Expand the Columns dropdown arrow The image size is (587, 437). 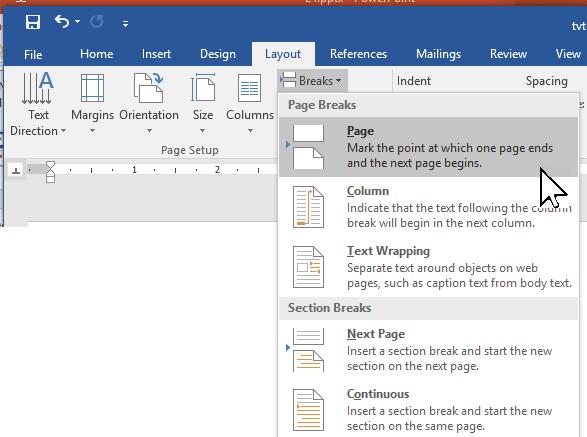(250, 131)
